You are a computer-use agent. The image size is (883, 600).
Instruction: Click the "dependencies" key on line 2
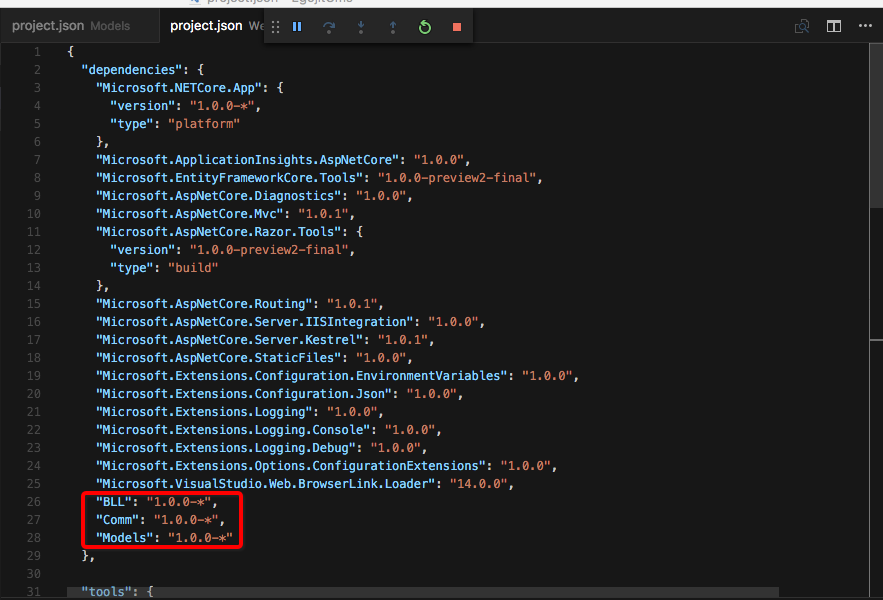click(132, 70)
